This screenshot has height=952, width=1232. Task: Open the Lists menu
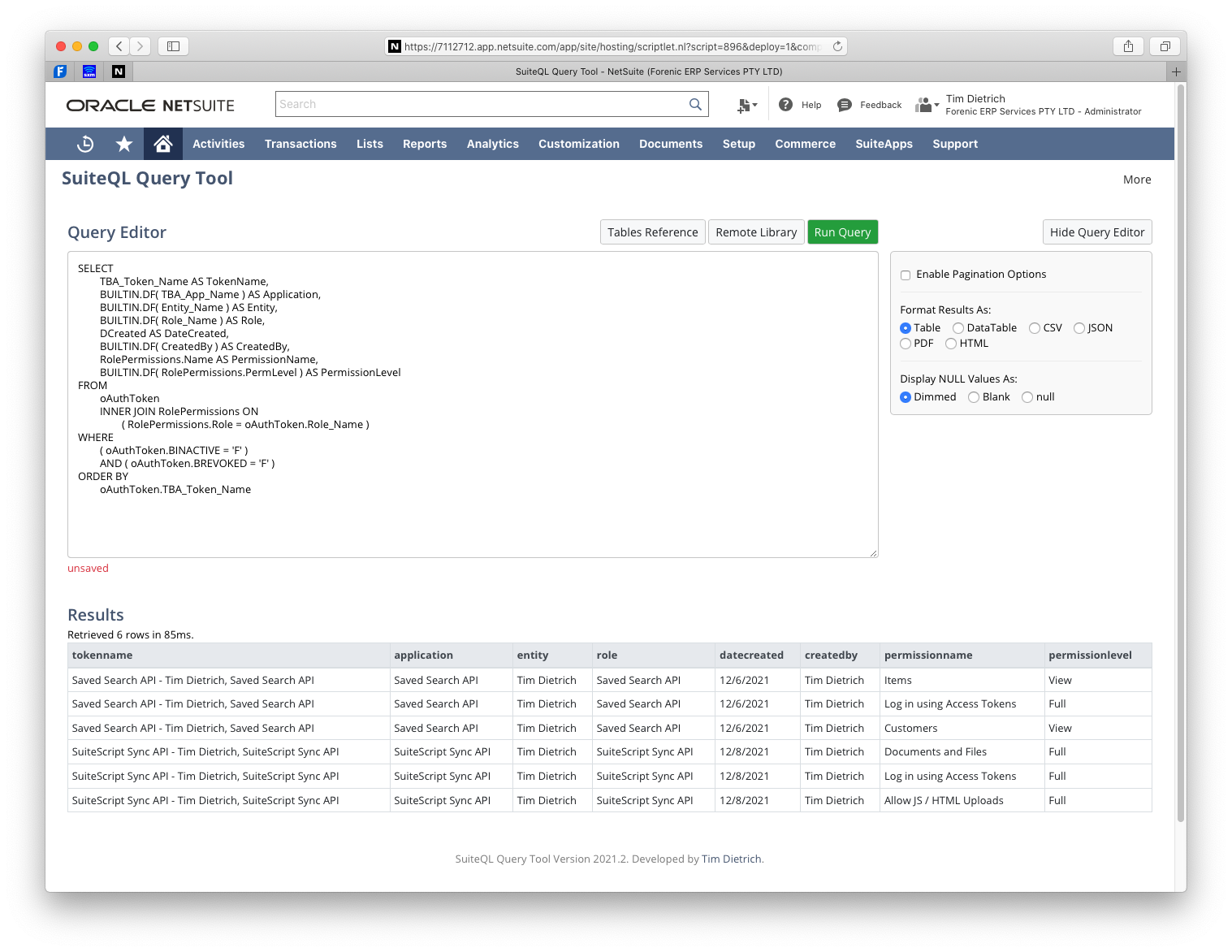(x=370, y=144)
